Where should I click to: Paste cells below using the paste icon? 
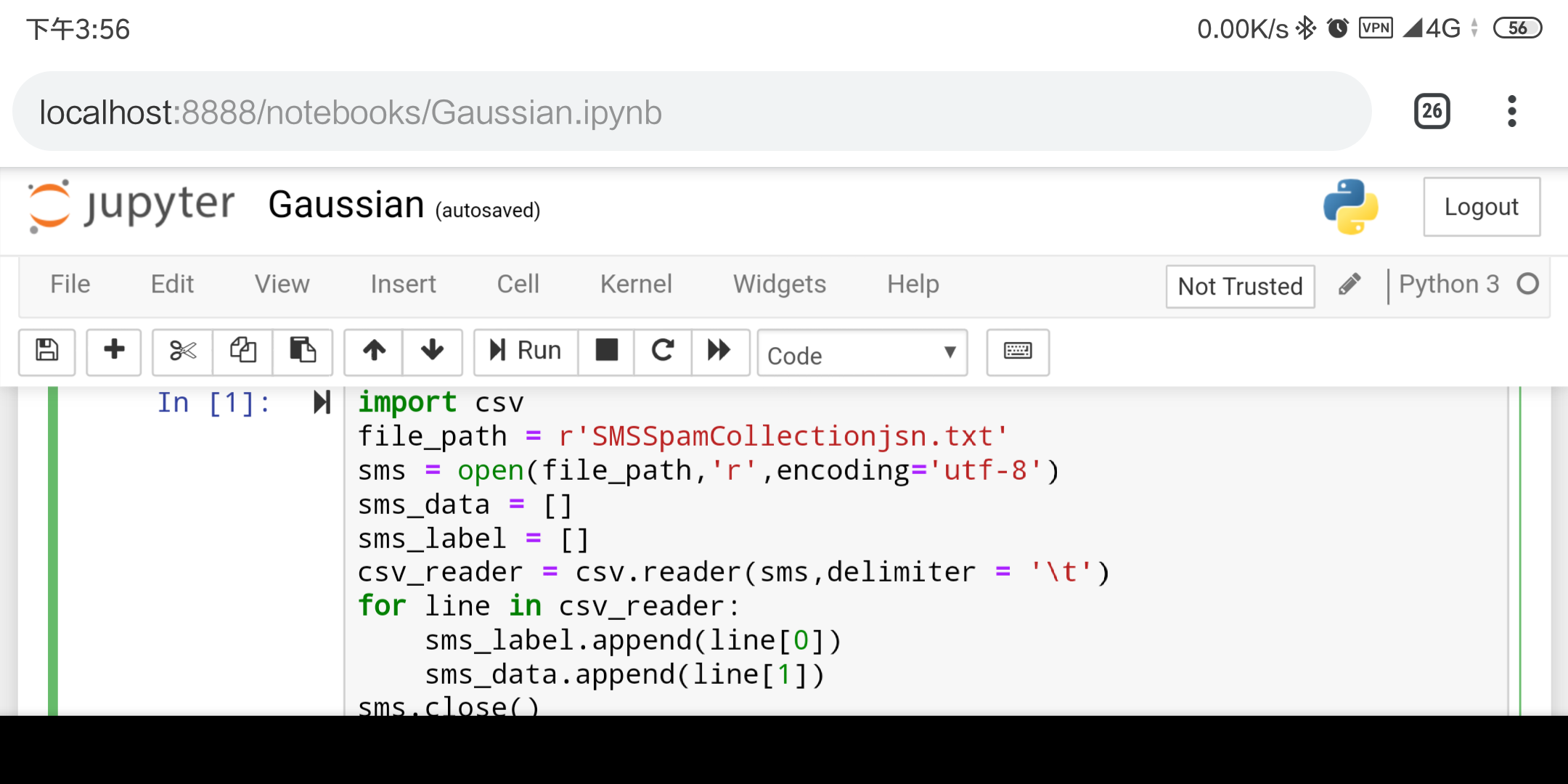[x=303, y=351]
